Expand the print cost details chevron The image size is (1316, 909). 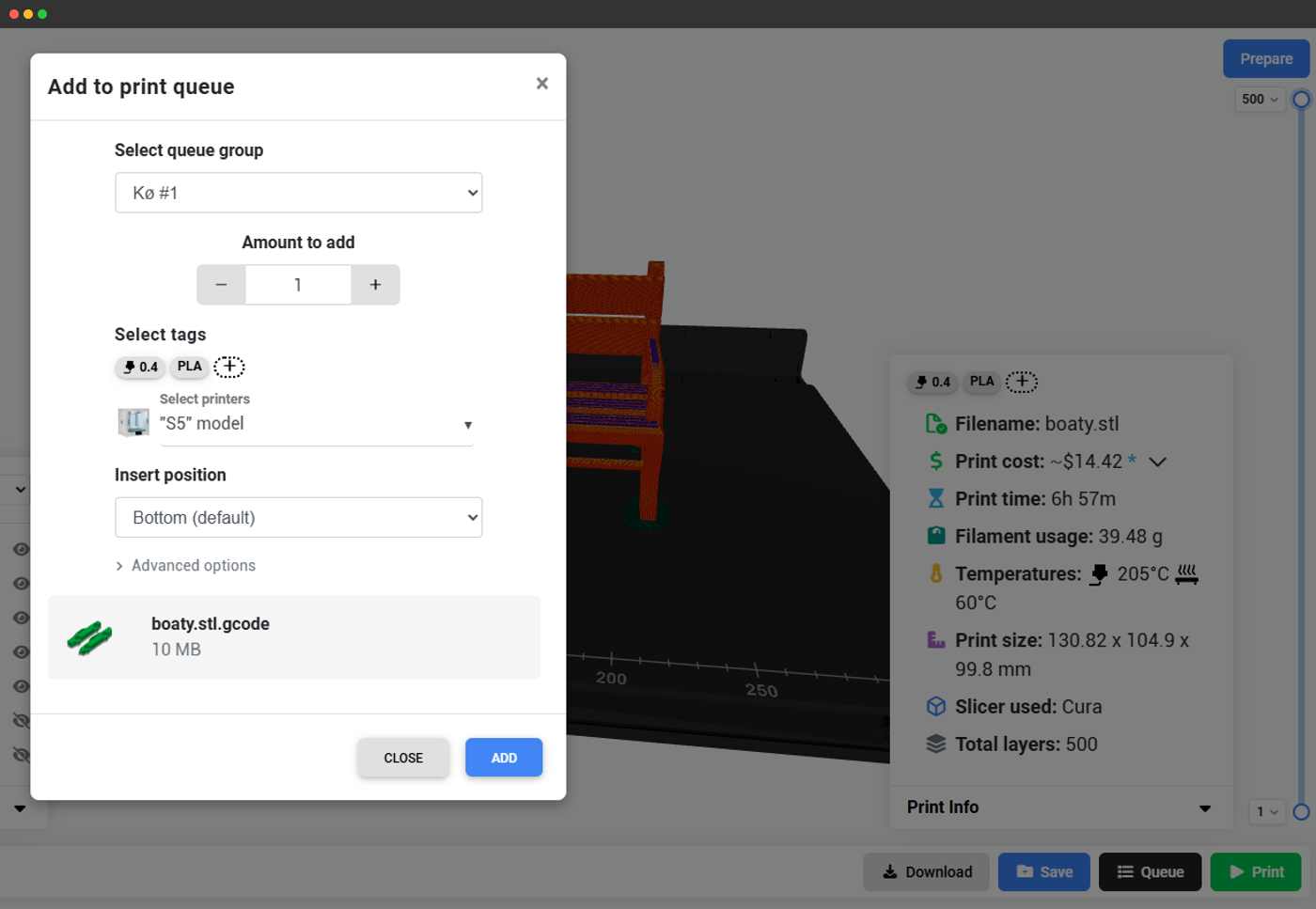point(1158,462)
